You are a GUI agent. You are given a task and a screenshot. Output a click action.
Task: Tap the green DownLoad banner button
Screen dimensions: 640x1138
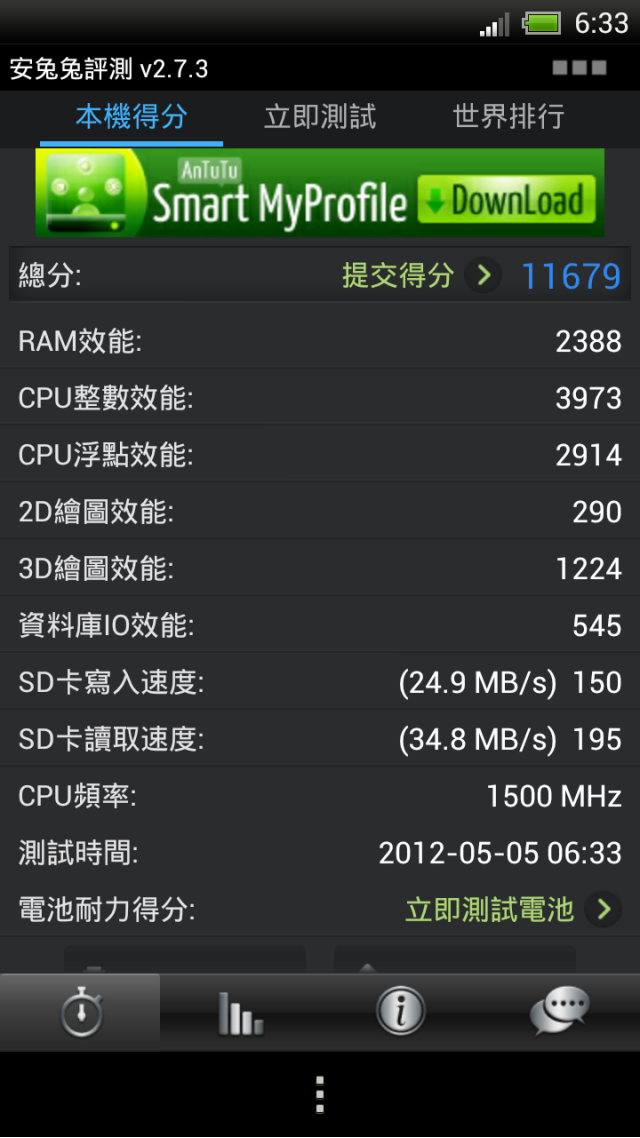tap(506, 198)
